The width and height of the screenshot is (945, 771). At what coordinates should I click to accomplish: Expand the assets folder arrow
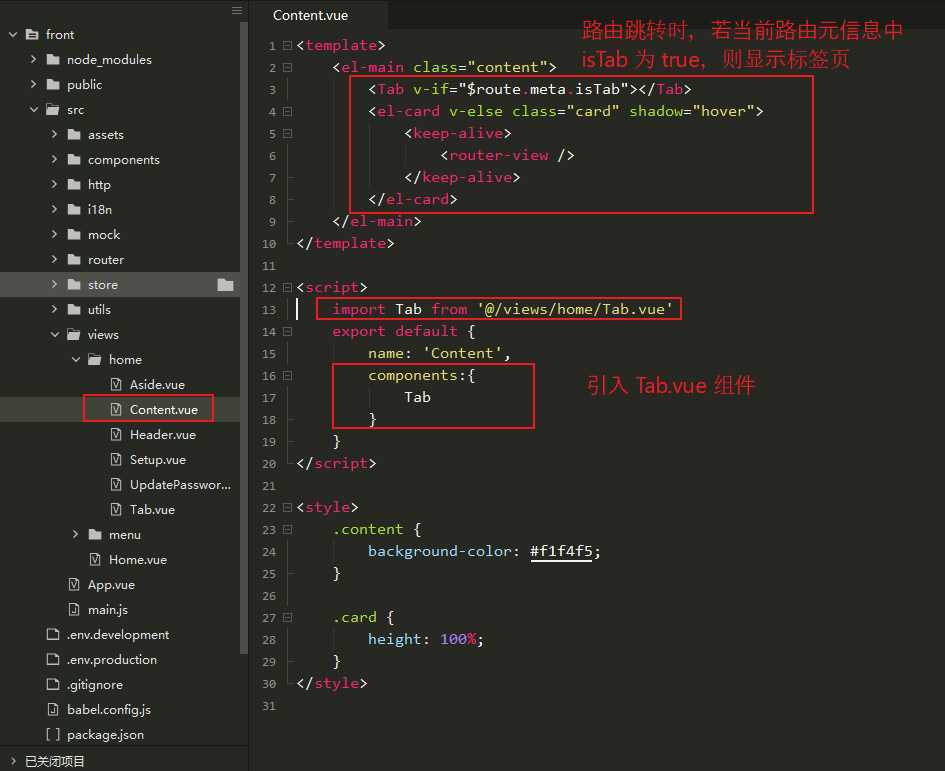click(54, 134)
